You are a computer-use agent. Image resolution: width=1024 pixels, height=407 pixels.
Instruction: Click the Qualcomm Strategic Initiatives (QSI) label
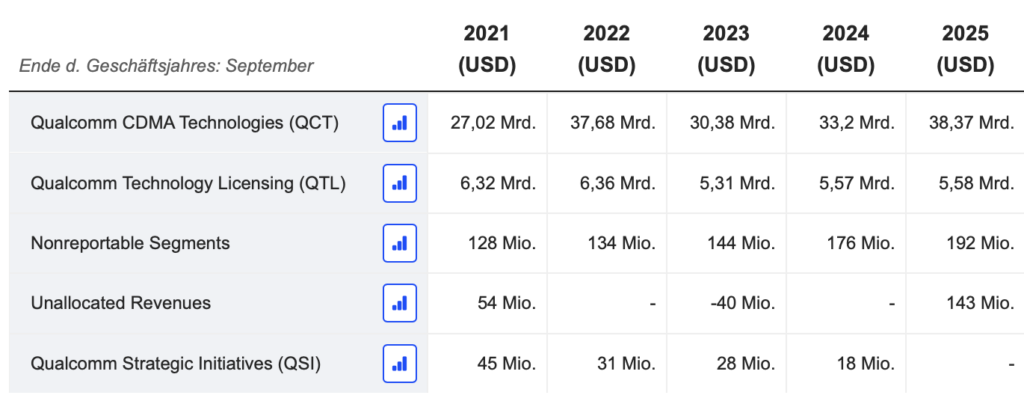176,363
